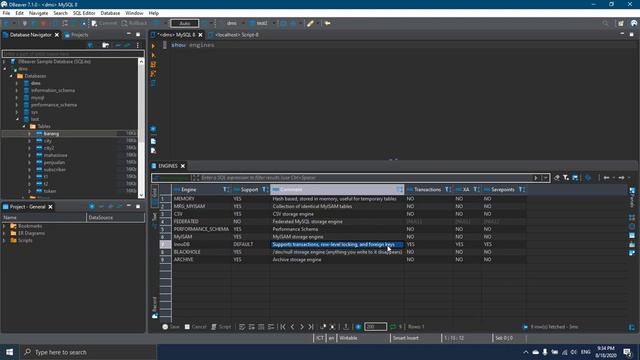
Task: Go to first row of results
Action: (x=283, y=327)
